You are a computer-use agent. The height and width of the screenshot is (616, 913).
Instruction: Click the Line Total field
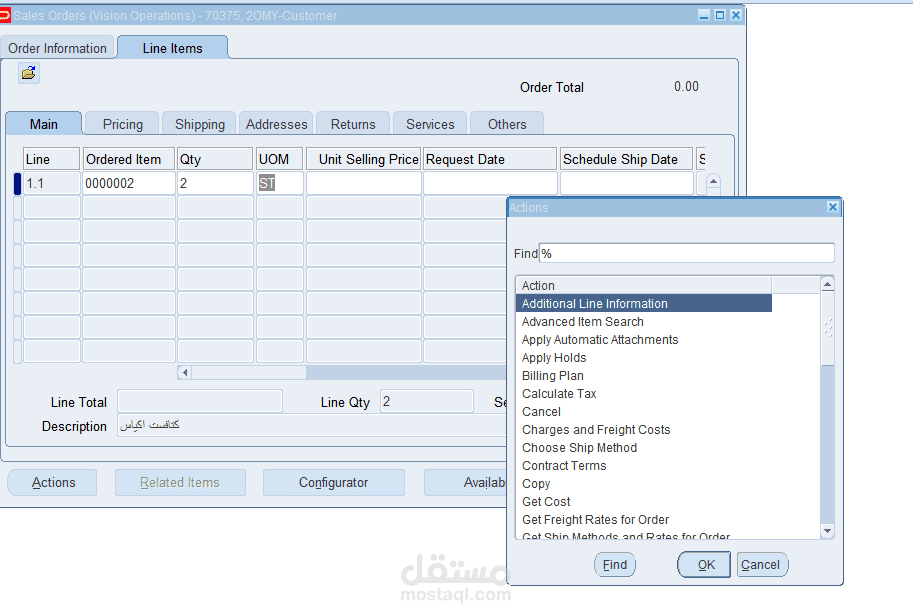point(200,402)
